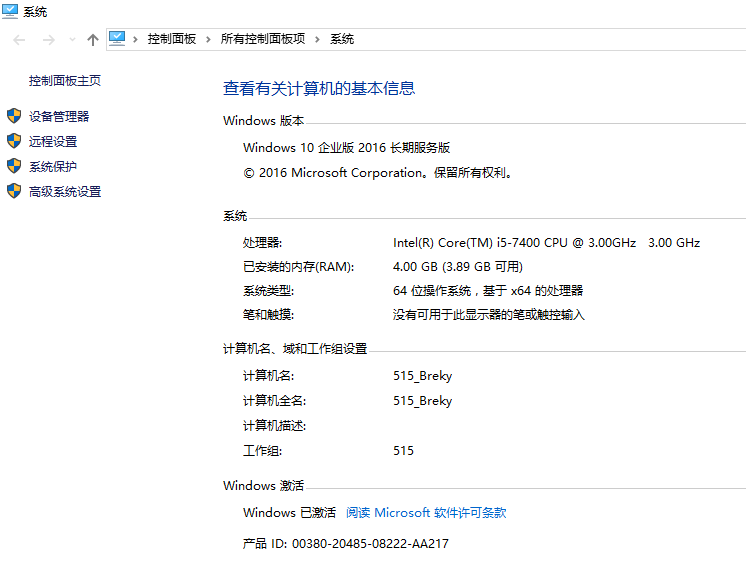746x569 pixels.
Task: Open recent locations dropdown arrow
Action: tap(72, 40)
